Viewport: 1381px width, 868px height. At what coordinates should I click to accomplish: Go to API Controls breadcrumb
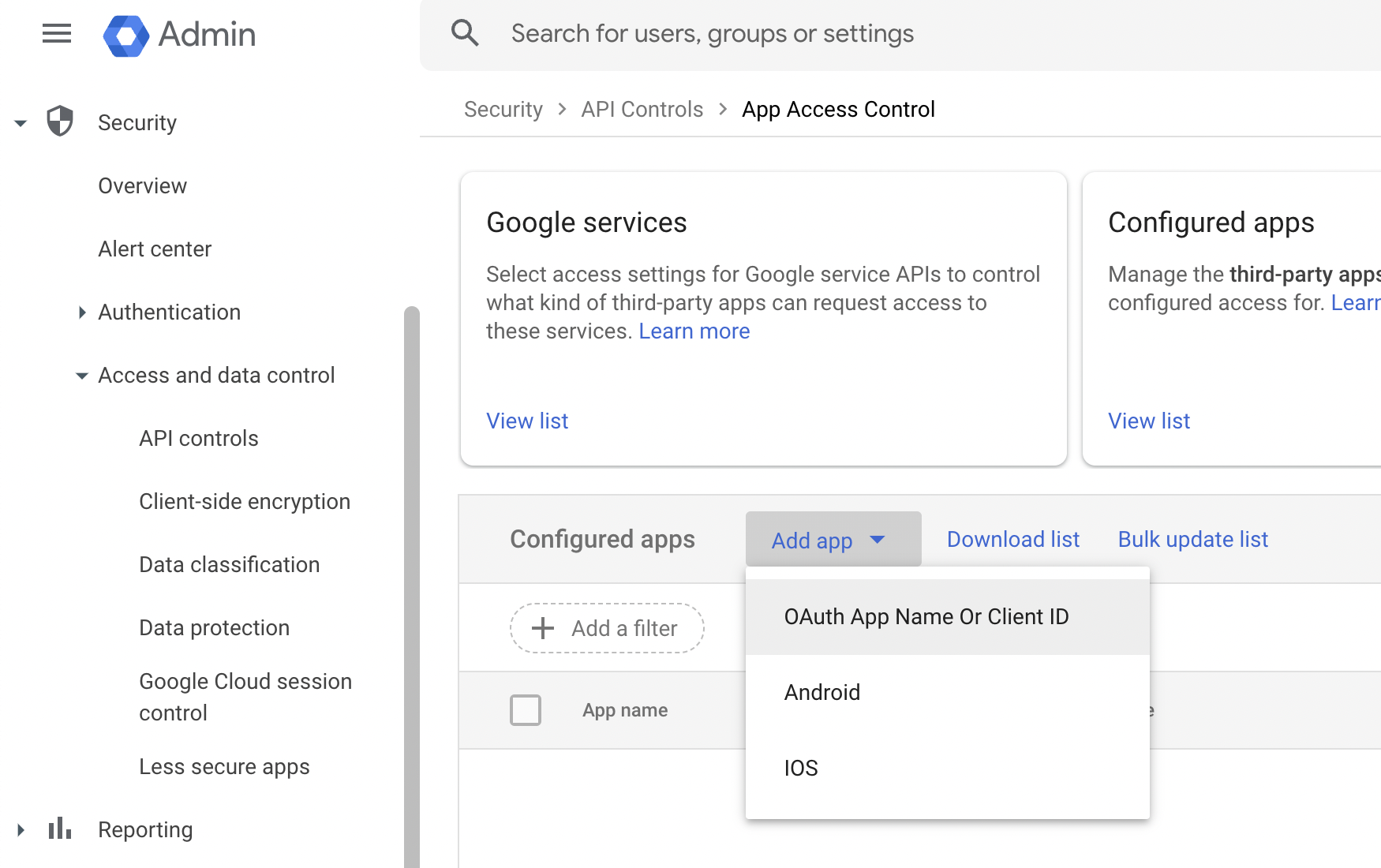(642, 109)
